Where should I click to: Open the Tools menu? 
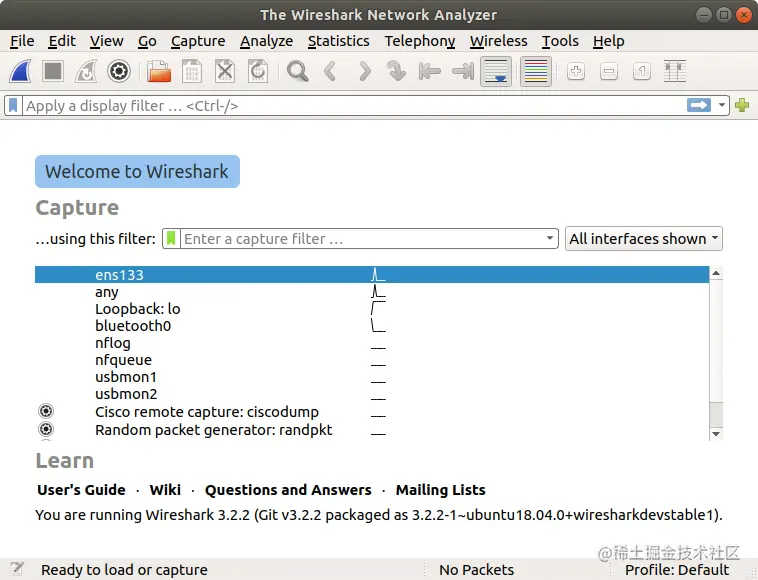(x=560, y=41)
